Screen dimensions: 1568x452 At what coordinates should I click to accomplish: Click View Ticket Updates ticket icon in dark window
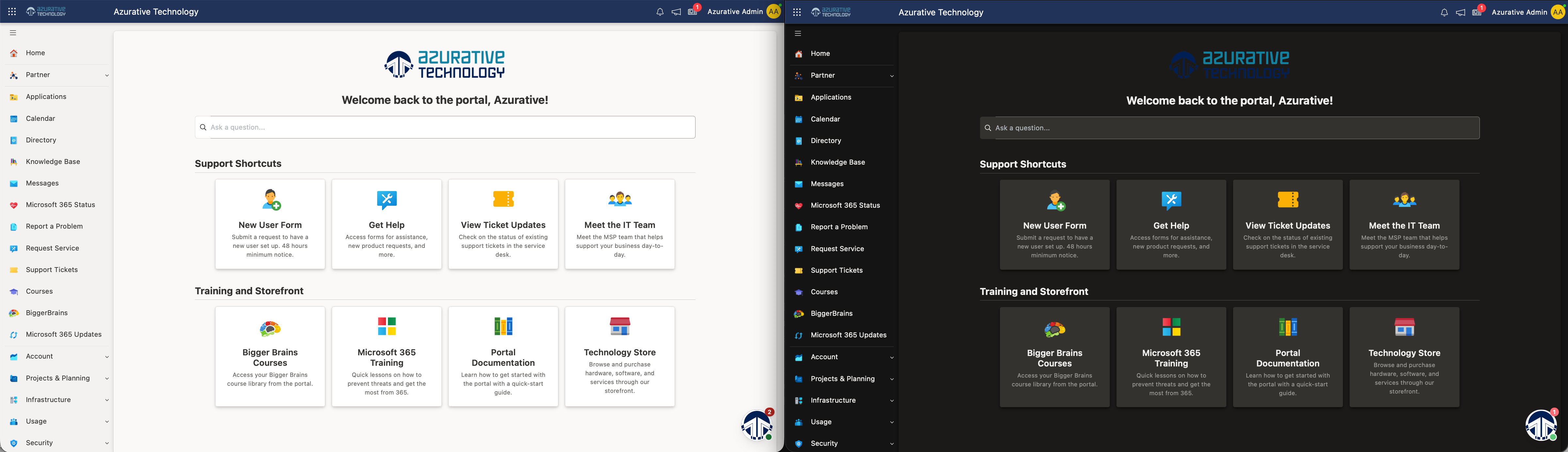pos(1288,200)
